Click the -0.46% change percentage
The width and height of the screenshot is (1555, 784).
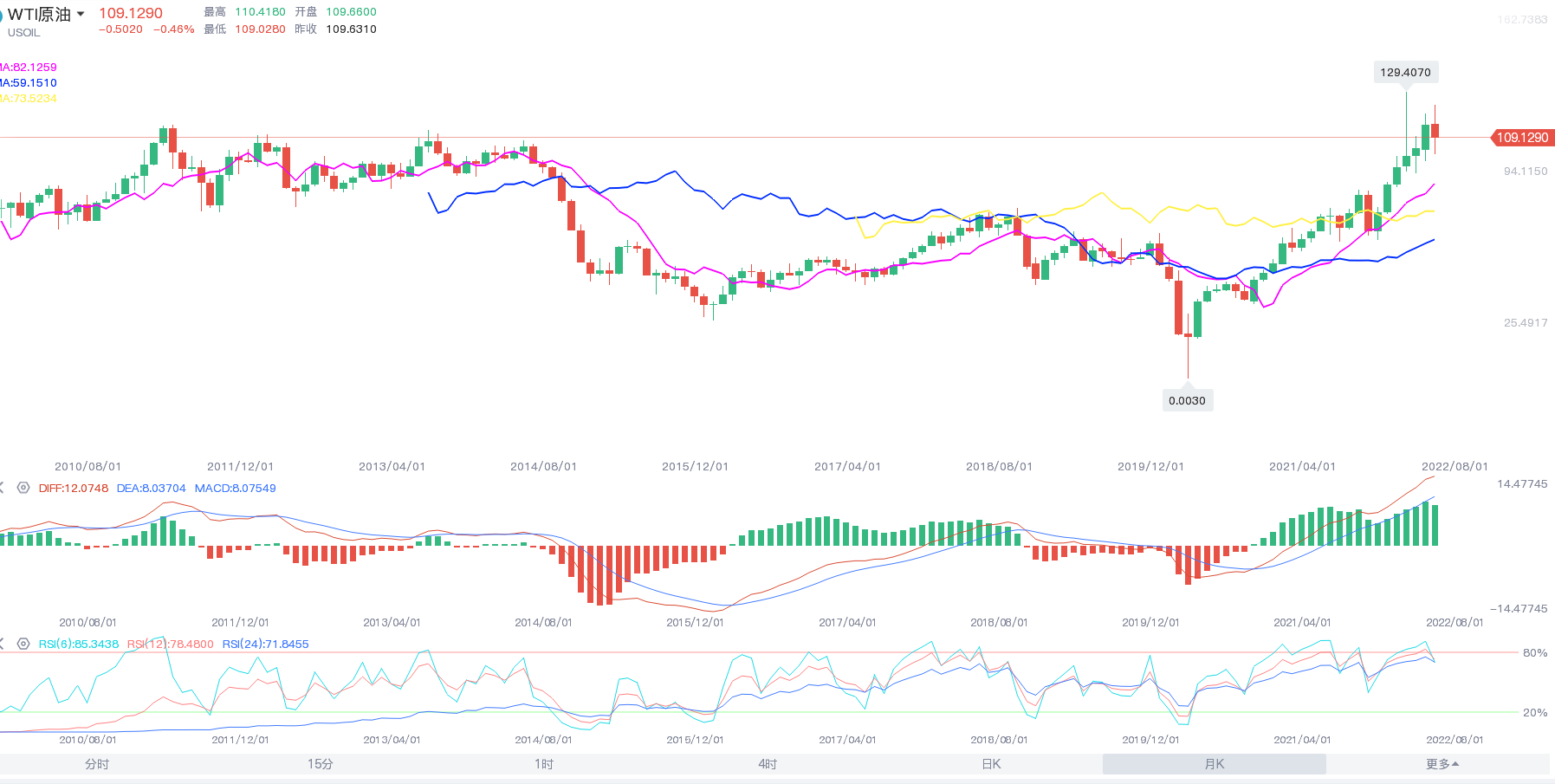point(174,29)
